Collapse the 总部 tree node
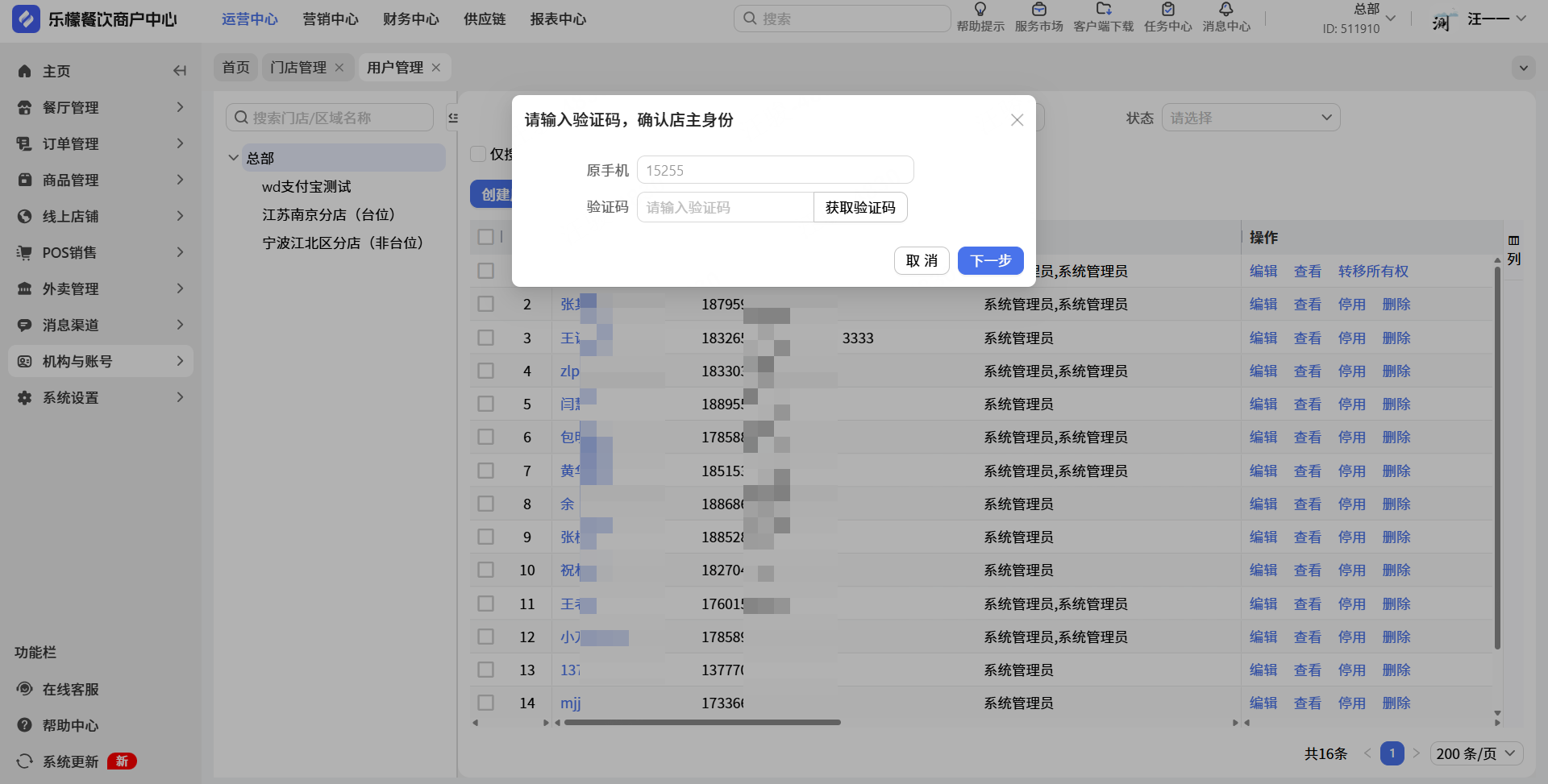Screen dimensions: 1548x784 click(234, 158)
